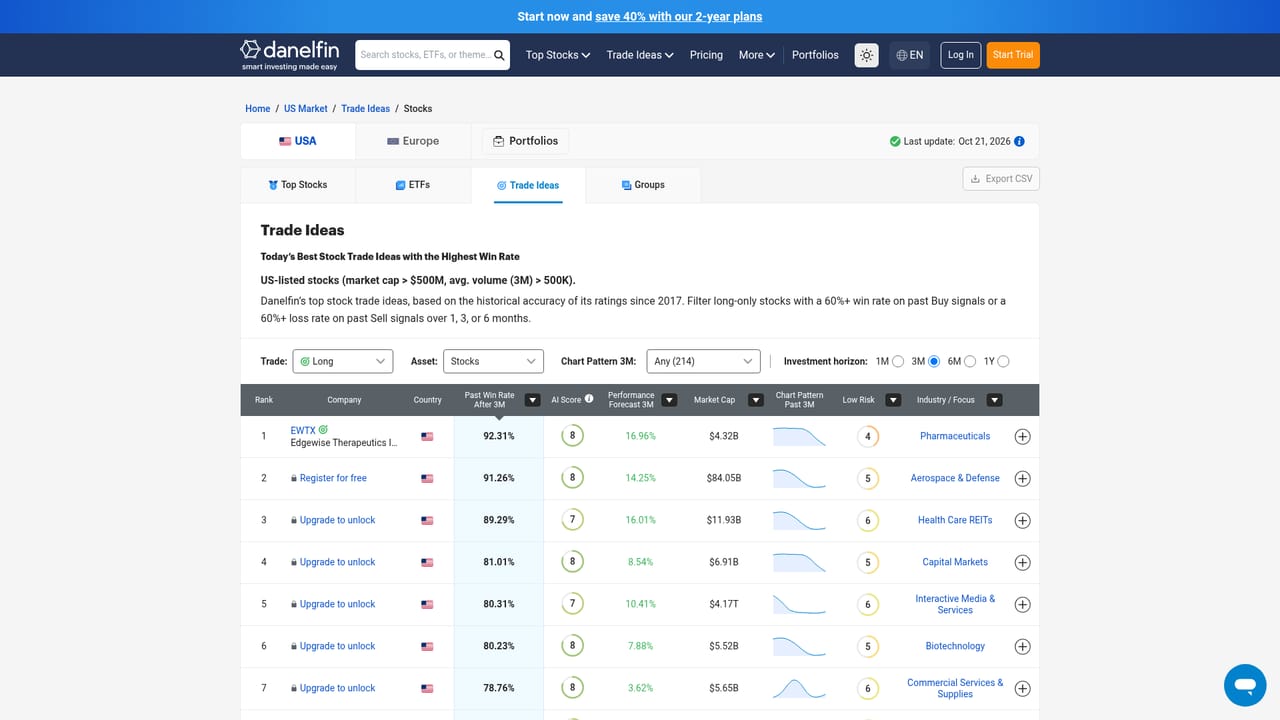1280x720 pixels.
Task: Click the plus icon in Capital Markets row
Action: coord(1022,562)
